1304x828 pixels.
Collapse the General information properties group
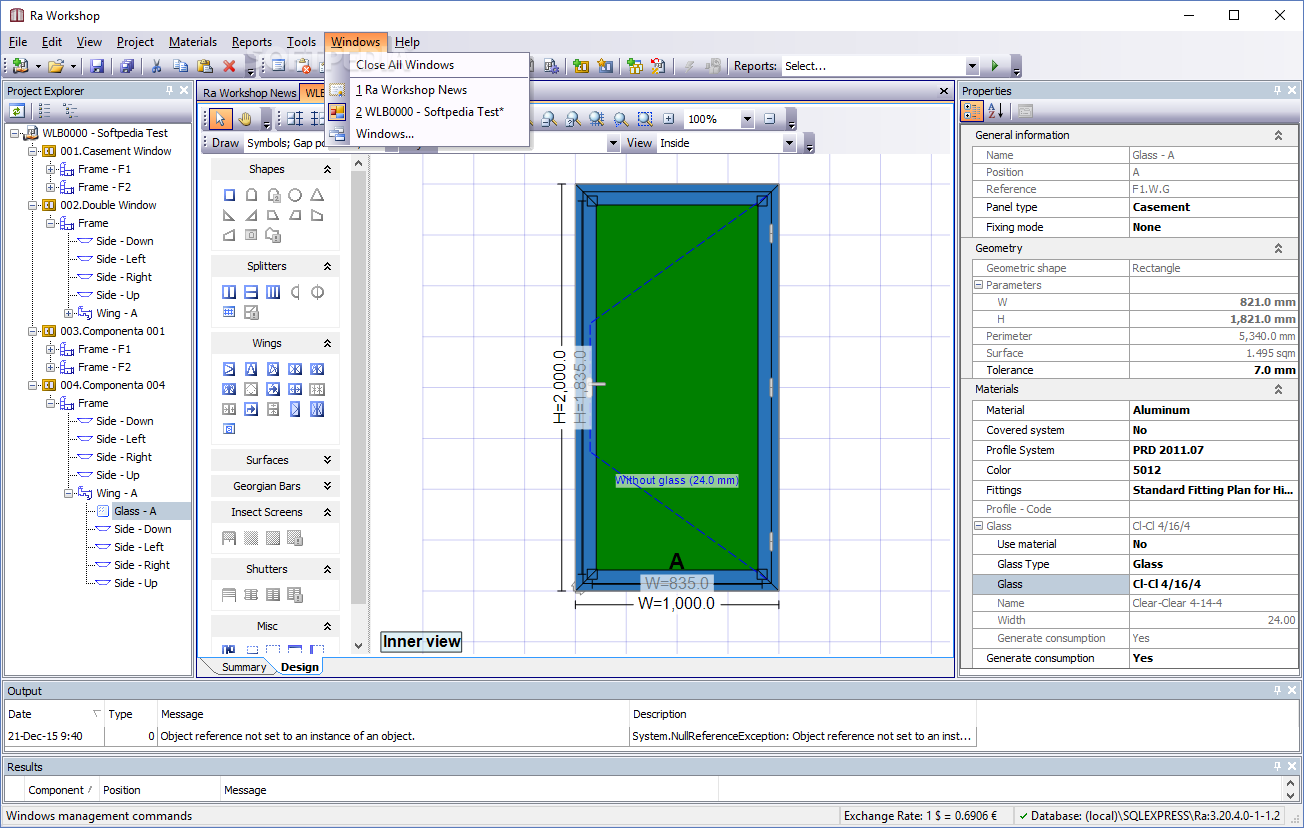tap(1277, 135)
